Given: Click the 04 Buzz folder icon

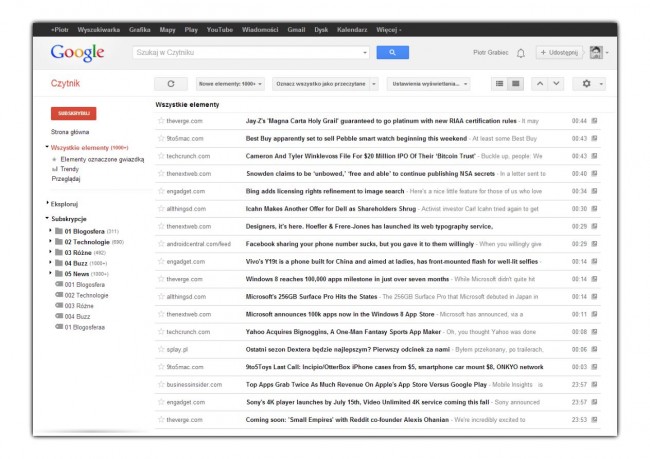Looking at the screenshot, I should [59, 263].
